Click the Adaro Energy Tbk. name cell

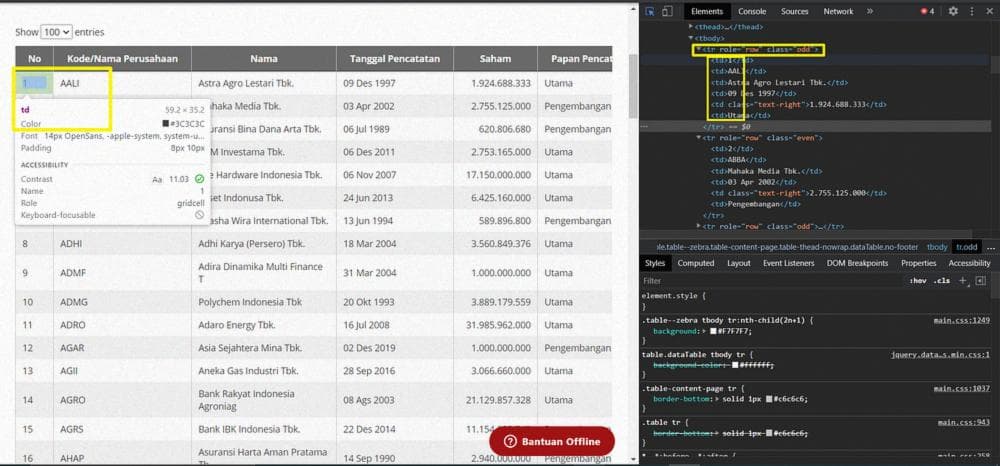(263, 325)
